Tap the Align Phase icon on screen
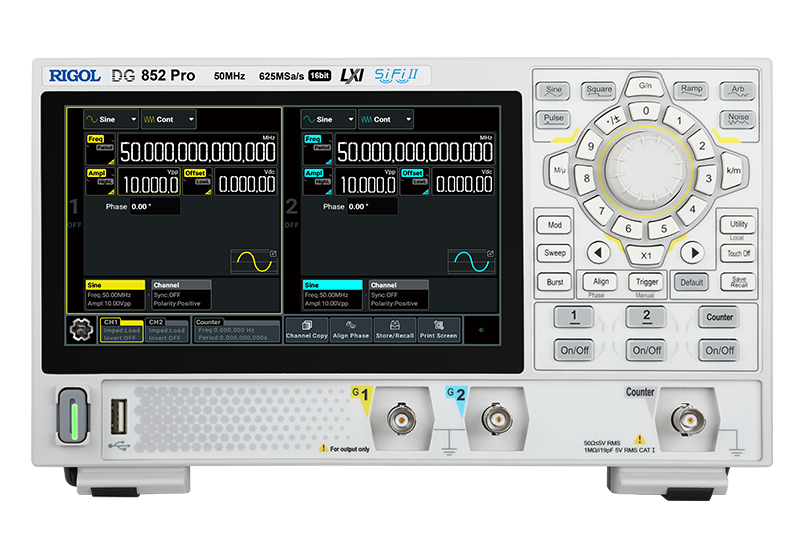Image resolution: width=800 pixels, height=552 pixels. pyautogui.click(x=351, y=330)
